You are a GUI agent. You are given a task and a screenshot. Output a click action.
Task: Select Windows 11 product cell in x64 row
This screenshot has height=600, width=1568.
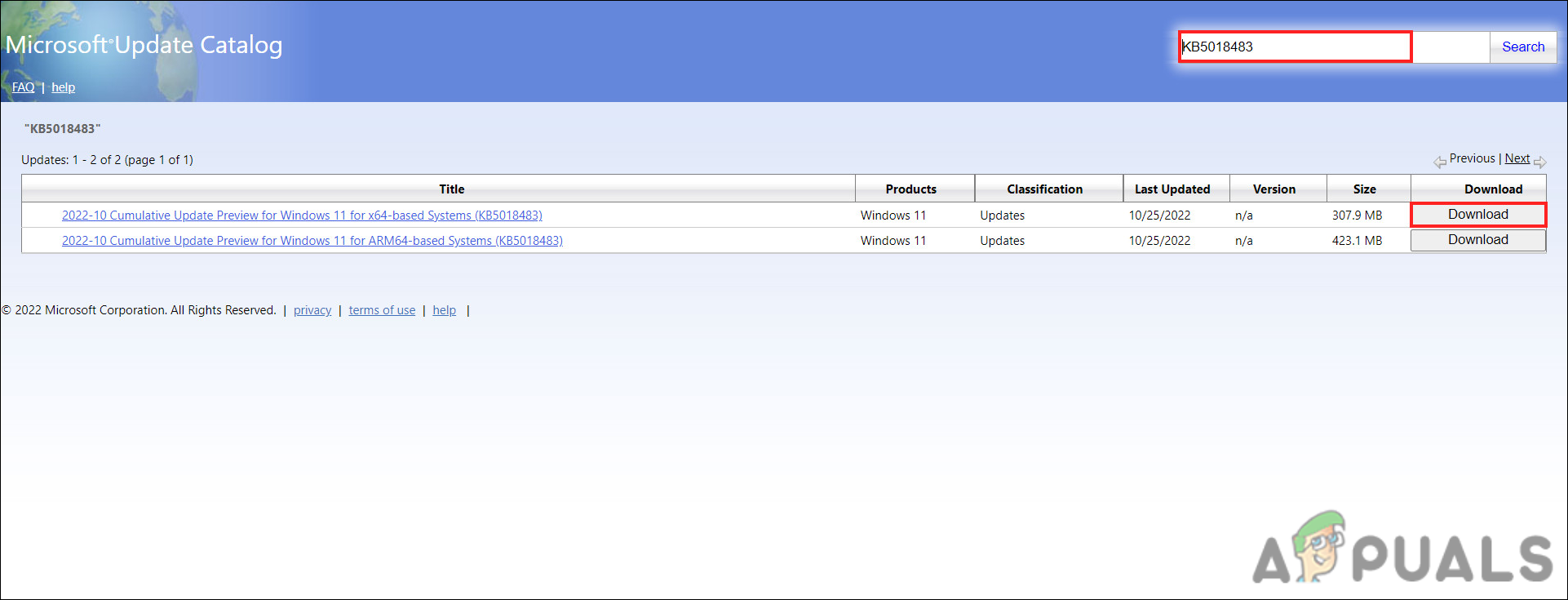pos(893,216)
